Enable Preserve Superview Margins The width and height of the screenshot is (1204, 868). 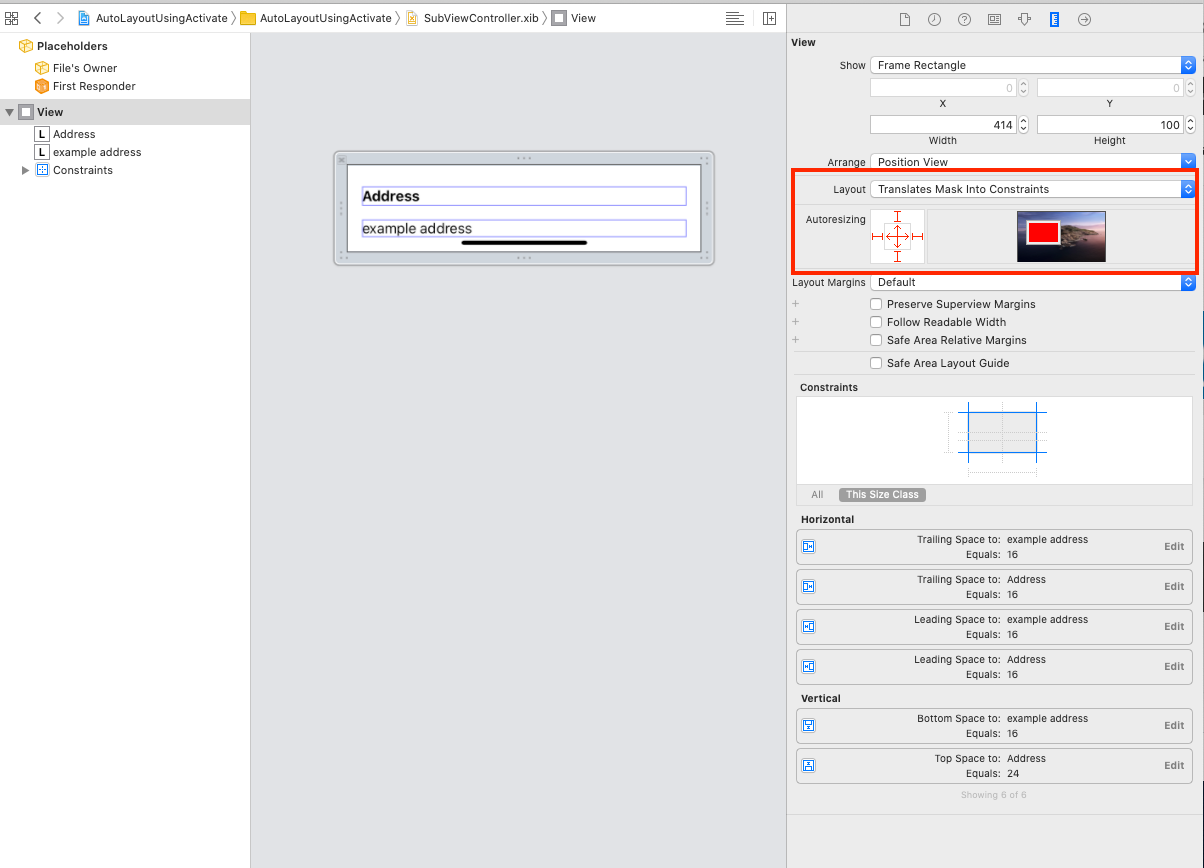(x=876, y=304)
